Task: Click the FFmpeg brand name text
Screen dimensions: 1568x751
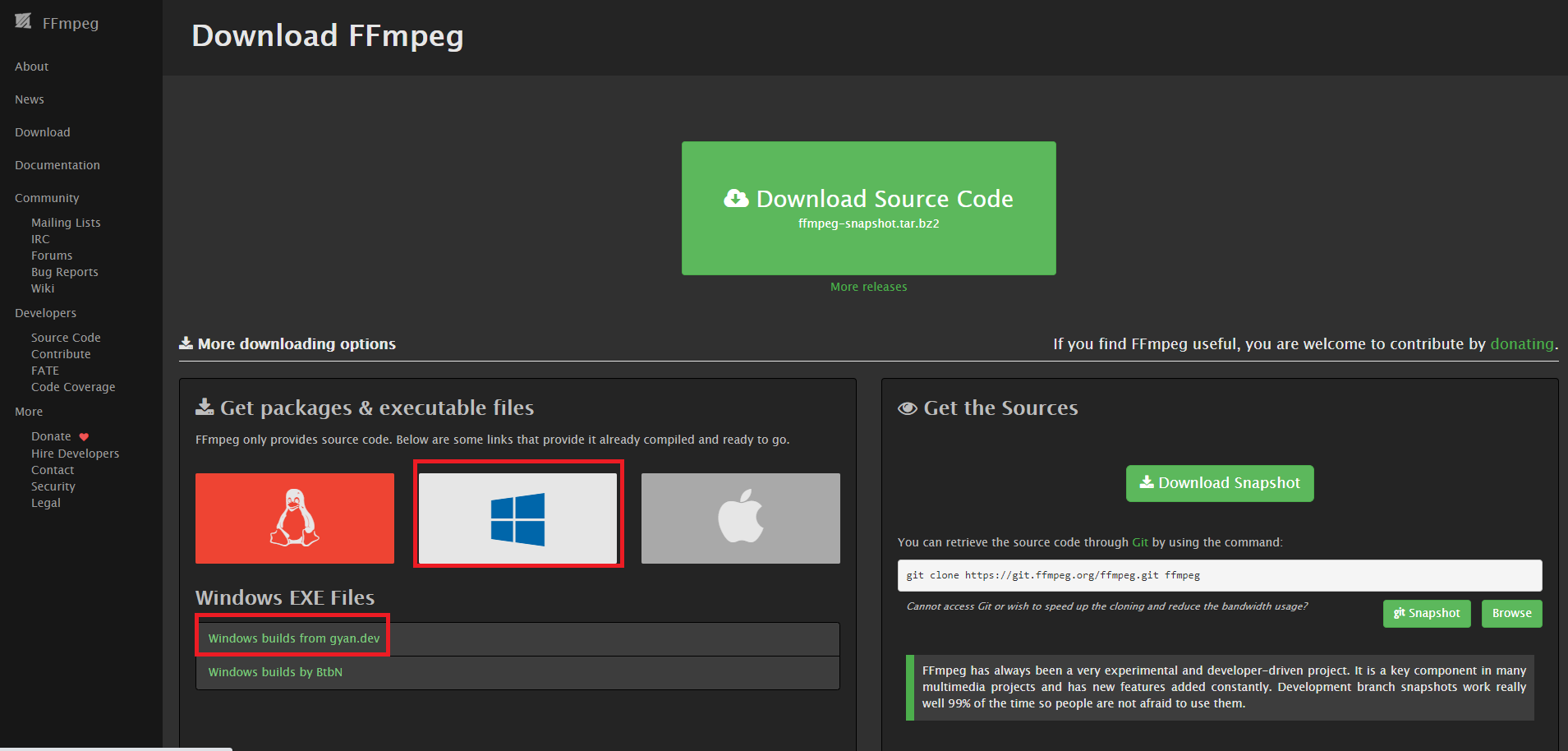Action: pos(71,24)
